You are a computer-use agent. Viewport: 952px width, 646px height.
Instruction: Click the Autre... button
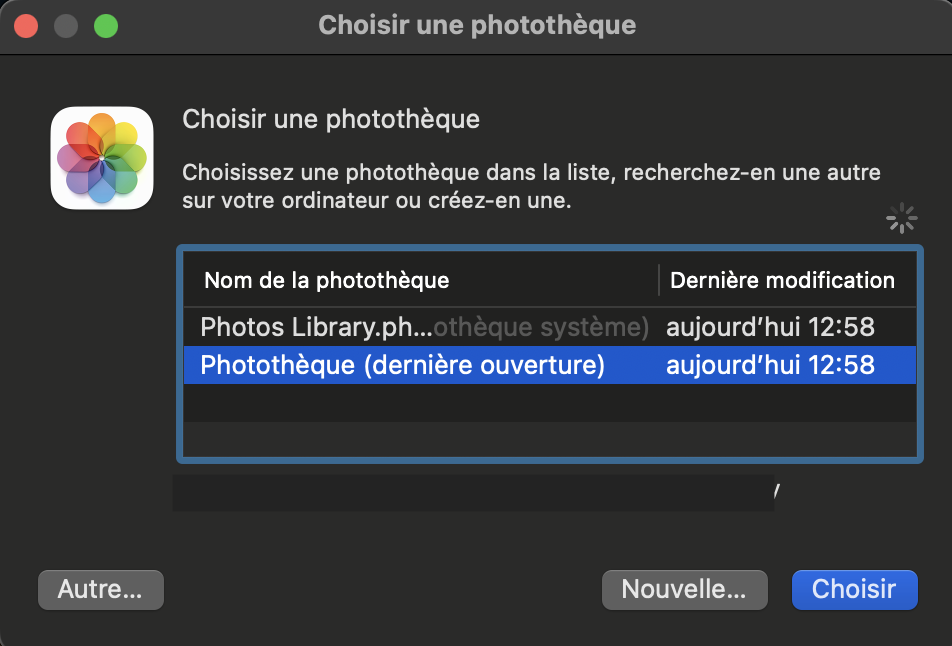point(100,590)
